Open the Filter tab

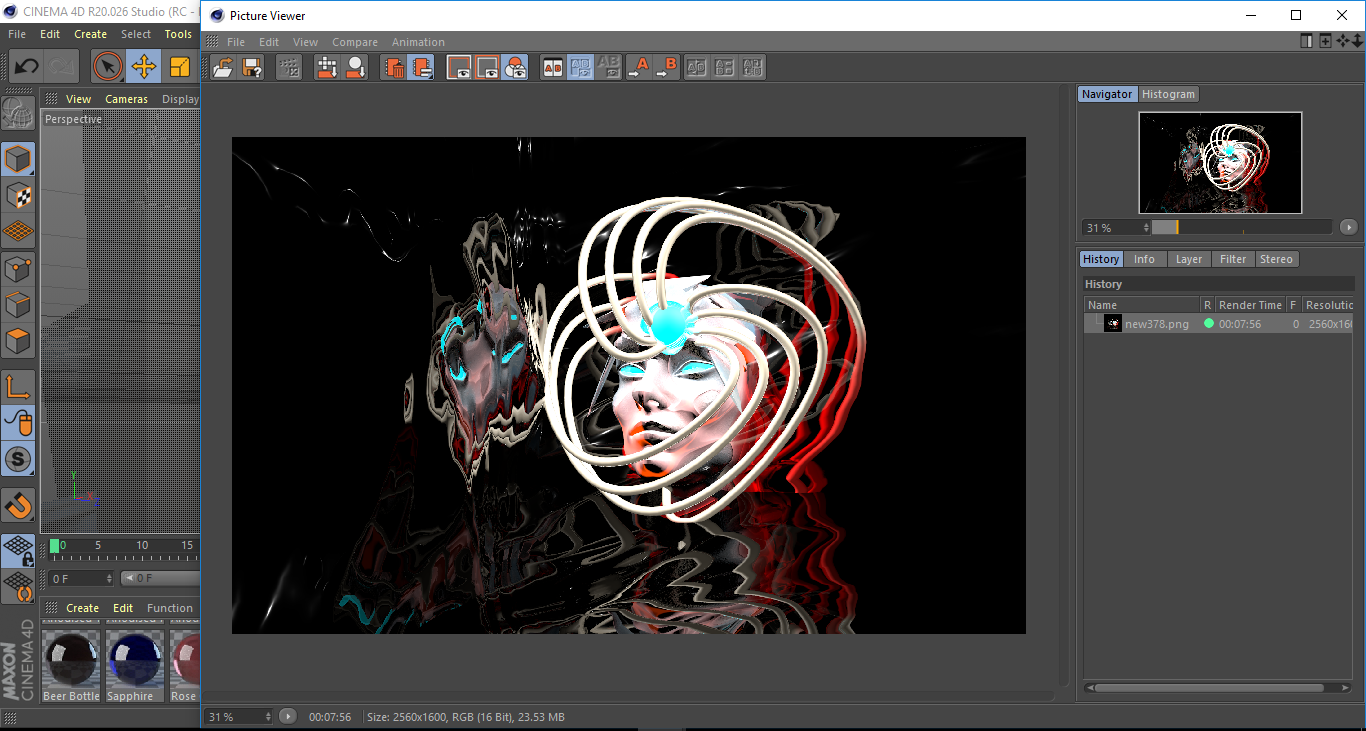pos(1233,259)
